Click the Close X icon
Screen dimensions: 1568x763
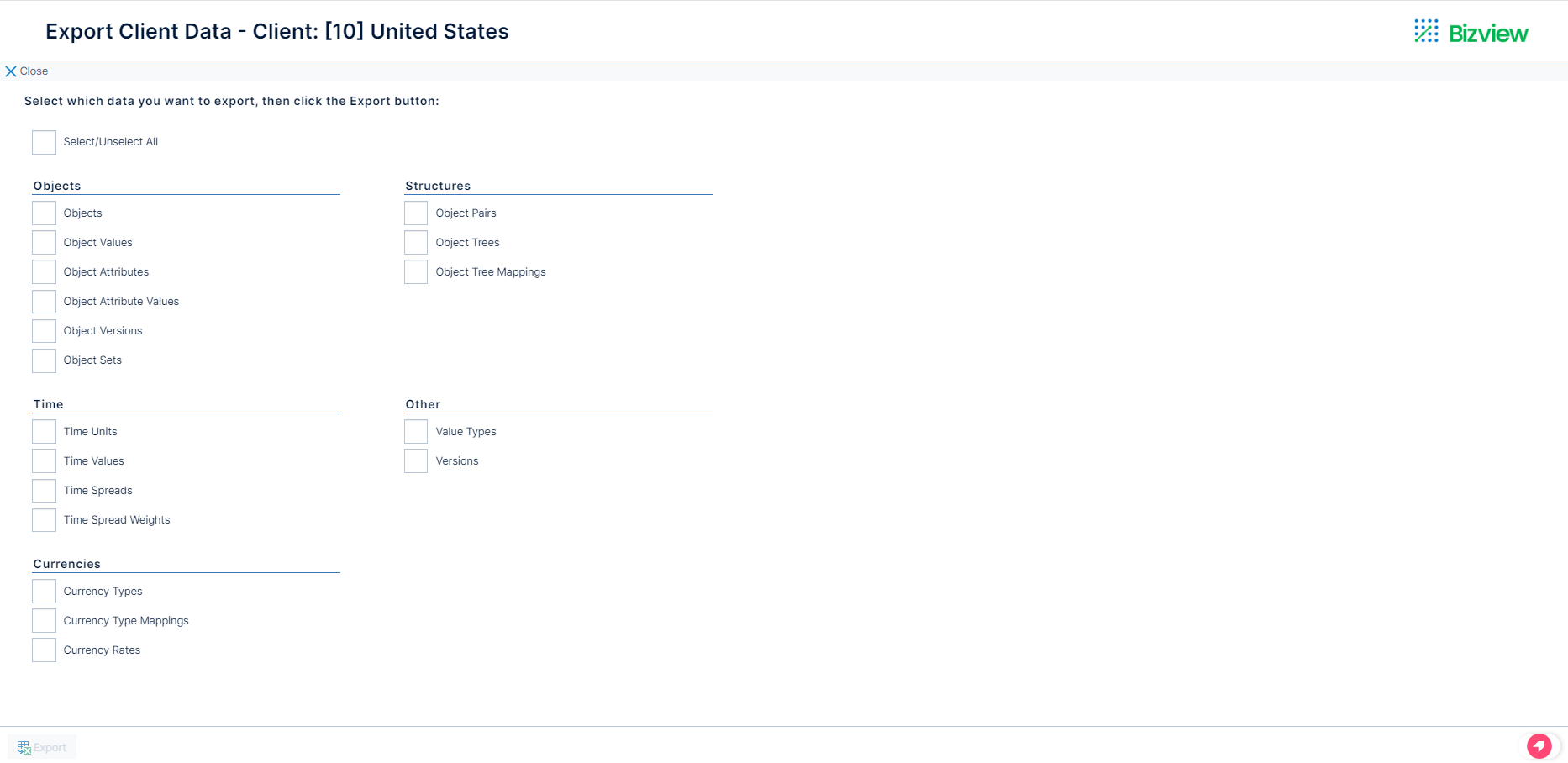point(11,71)
